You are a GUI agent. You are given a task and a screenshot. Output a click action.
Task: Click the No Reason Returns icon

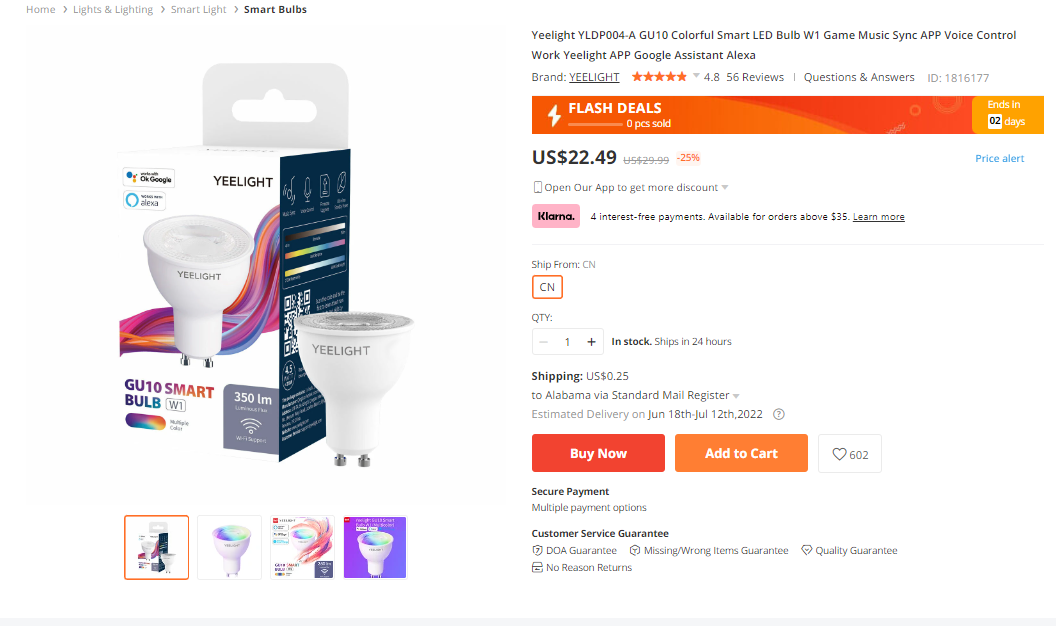[x=537, y=567]
